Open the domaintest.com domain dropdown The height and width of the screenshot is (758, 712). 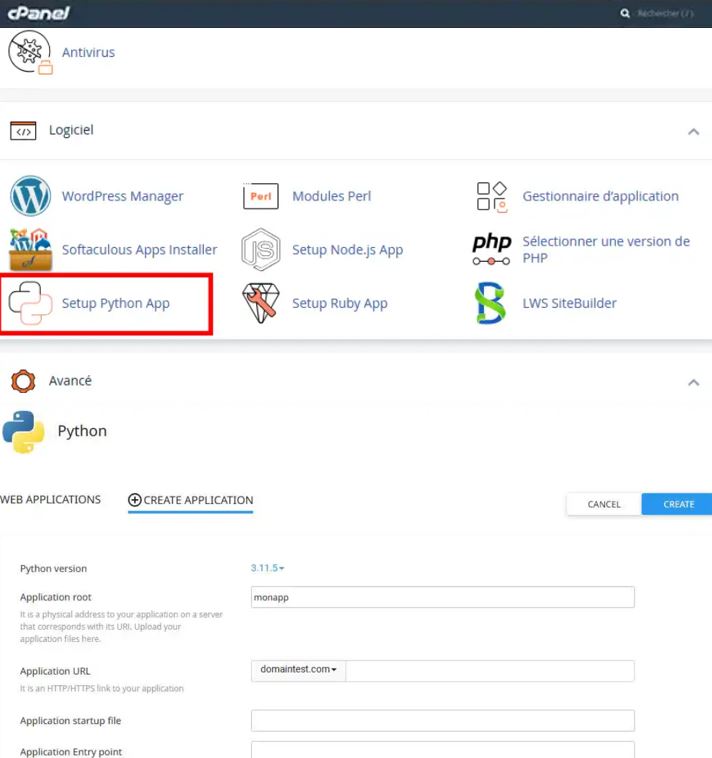pos(298,670)
